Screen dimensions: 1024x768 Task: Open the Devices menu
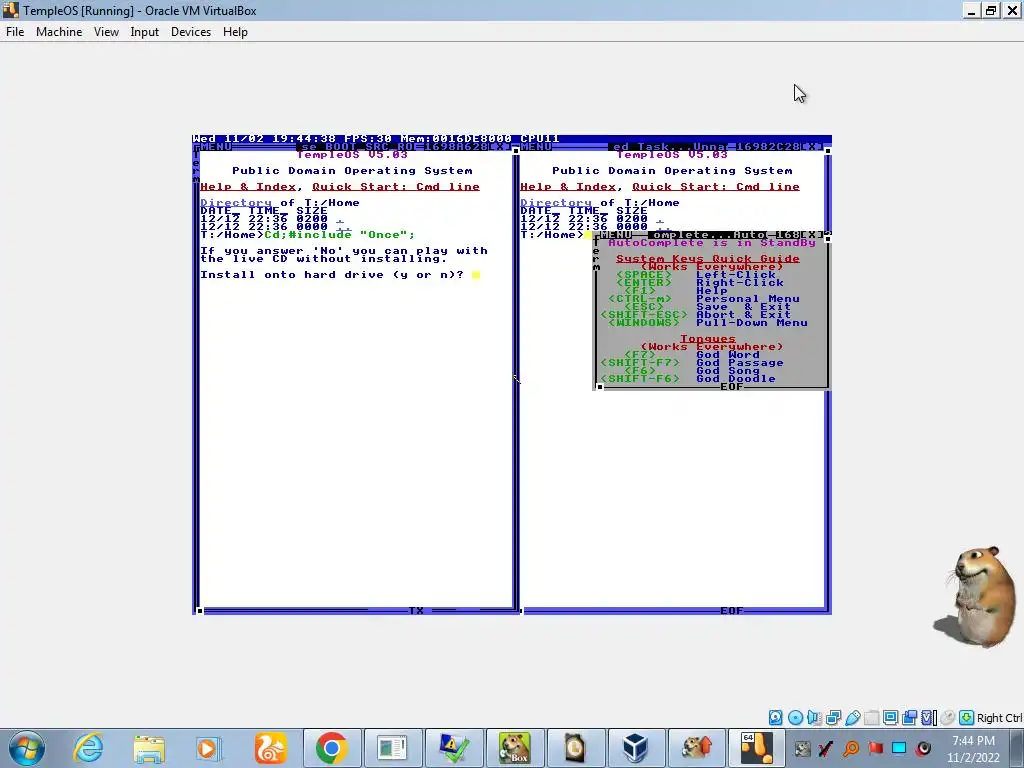(x=191, y=32)
